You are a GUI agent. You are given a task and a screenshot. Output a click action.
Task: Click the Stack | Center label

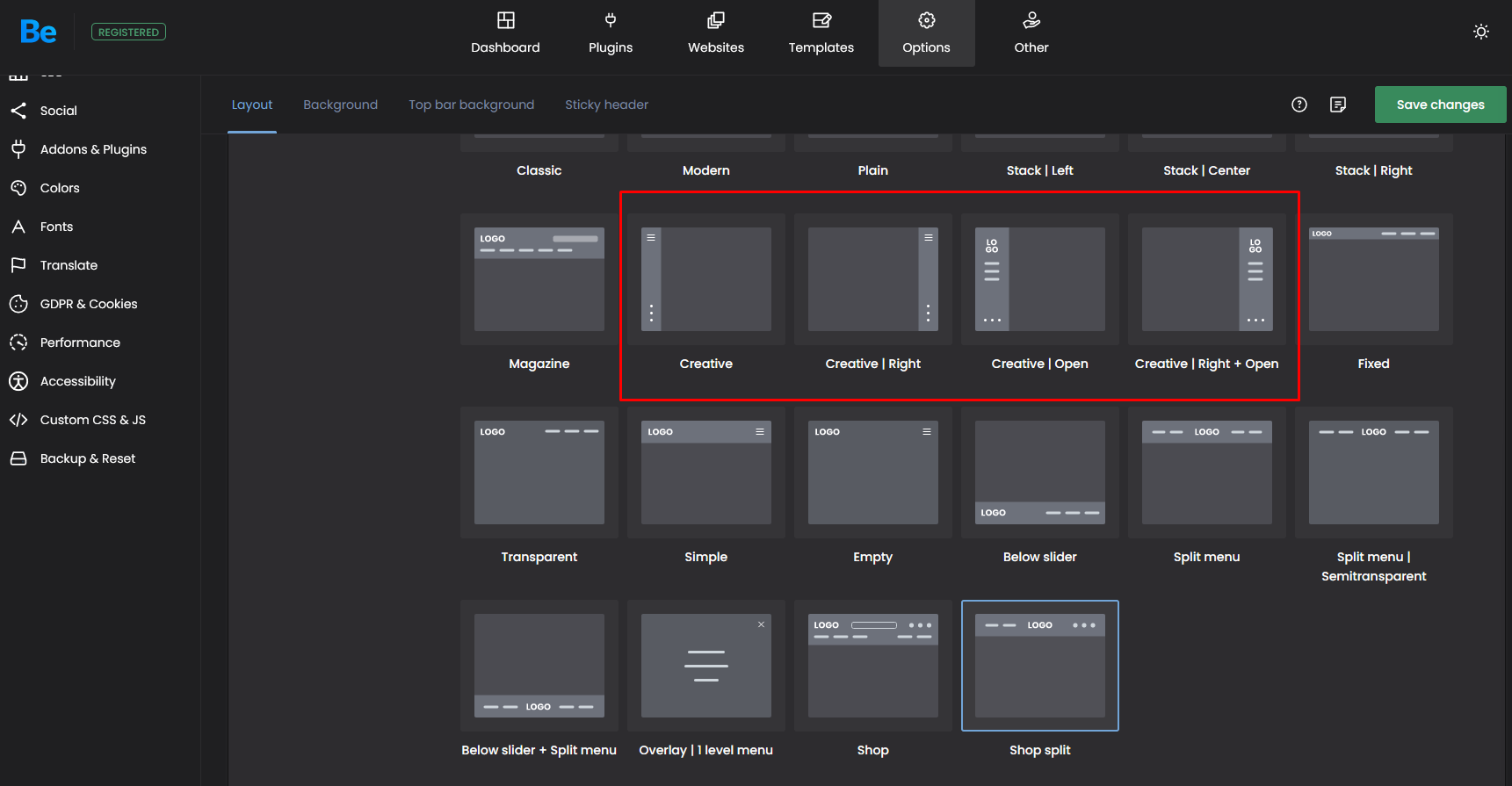[x=1207, y=170]
